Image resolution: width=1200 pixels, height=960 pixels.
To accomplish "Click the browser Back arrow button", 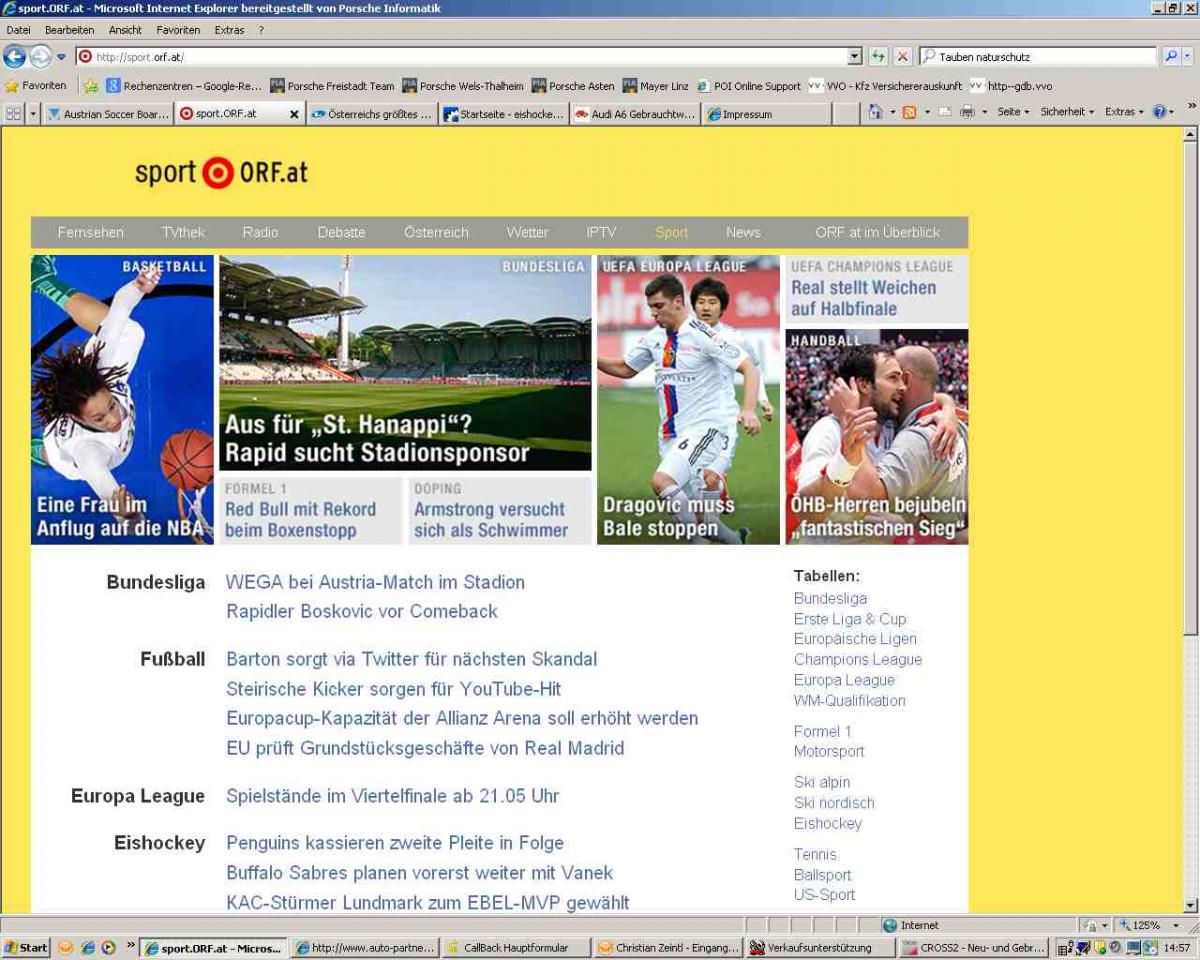I will pyautogui.click(x=14, y=57).
